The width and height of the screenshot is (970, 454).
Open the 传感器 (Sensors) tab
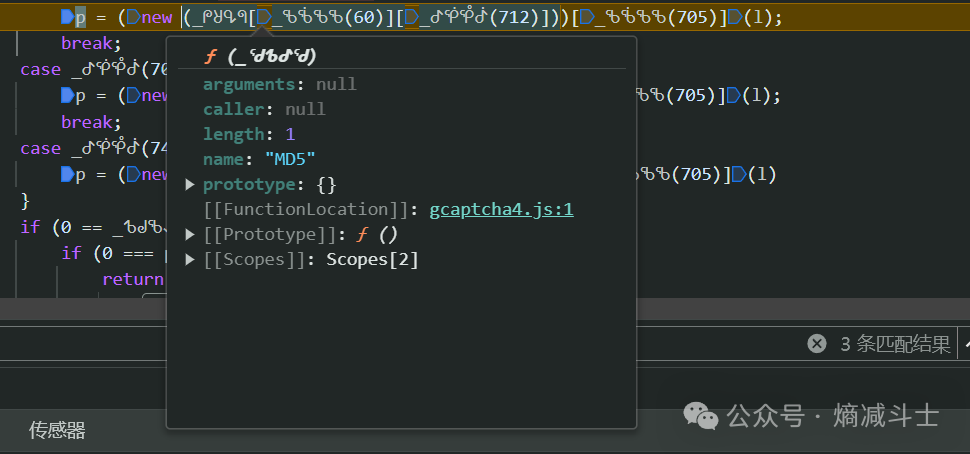[57, 430]
